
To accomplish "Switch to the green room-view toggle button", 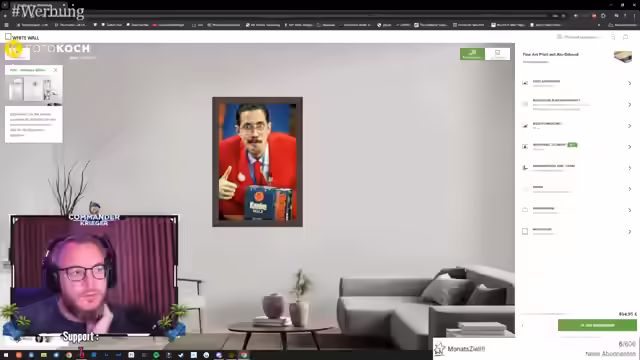I will point(472,54).
